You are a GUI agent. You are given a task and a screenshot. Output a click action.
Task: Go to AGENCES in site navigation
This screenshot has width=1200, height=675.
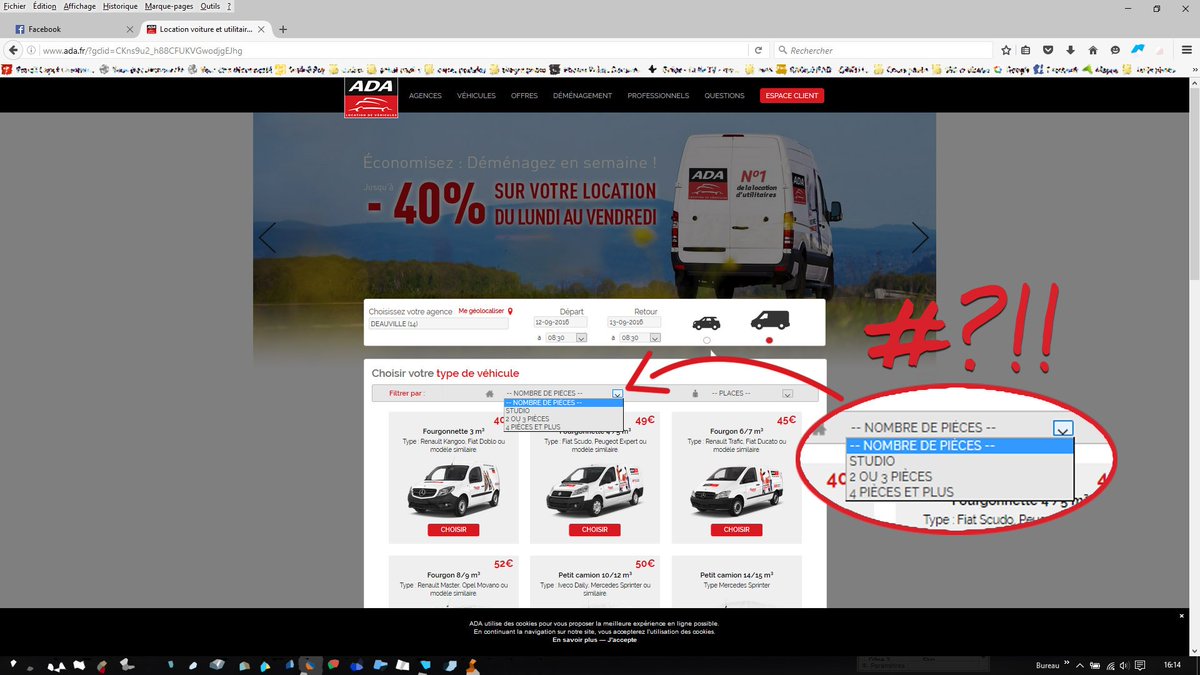(x=425, y=96)
